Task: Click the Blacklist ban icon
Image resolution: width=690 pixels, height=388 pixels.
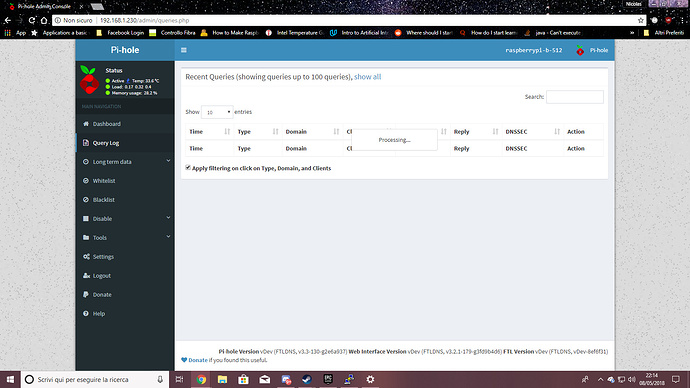Action: pyautogui.click(x=86, y=199)
